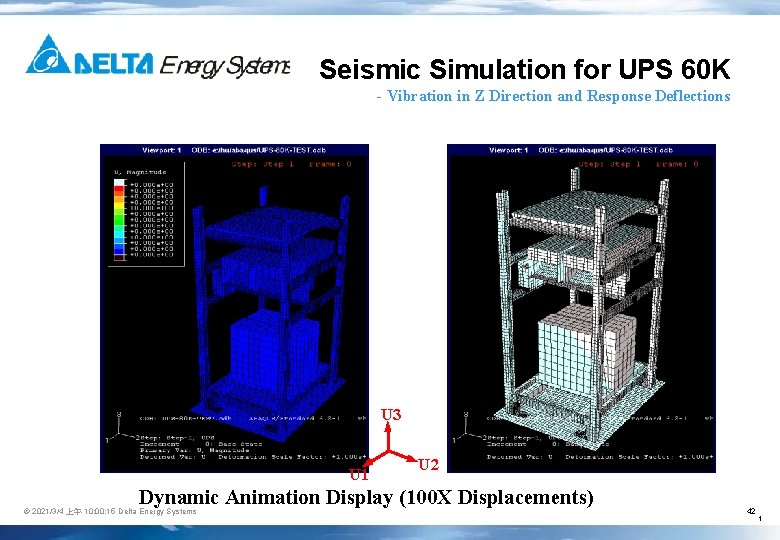Click 'Step: Step 1' text in left viewport
Viewport: 780px width, 540px height.
[262, 164]
